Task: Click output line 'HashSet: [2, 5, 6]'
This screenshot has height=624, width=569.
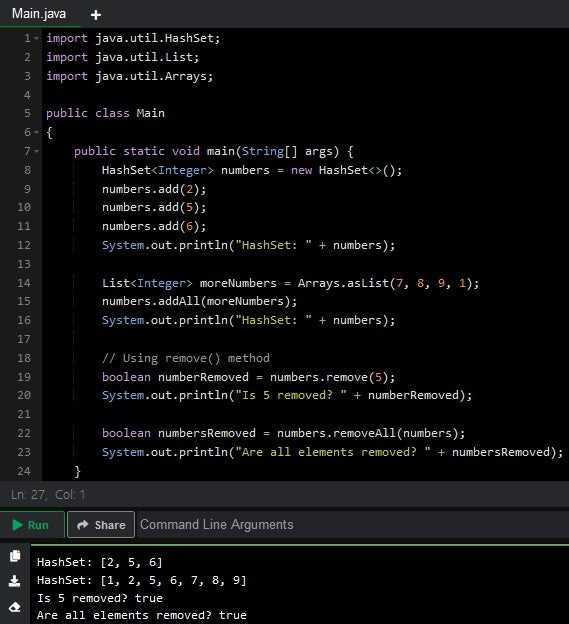Action: pos(99,562)
